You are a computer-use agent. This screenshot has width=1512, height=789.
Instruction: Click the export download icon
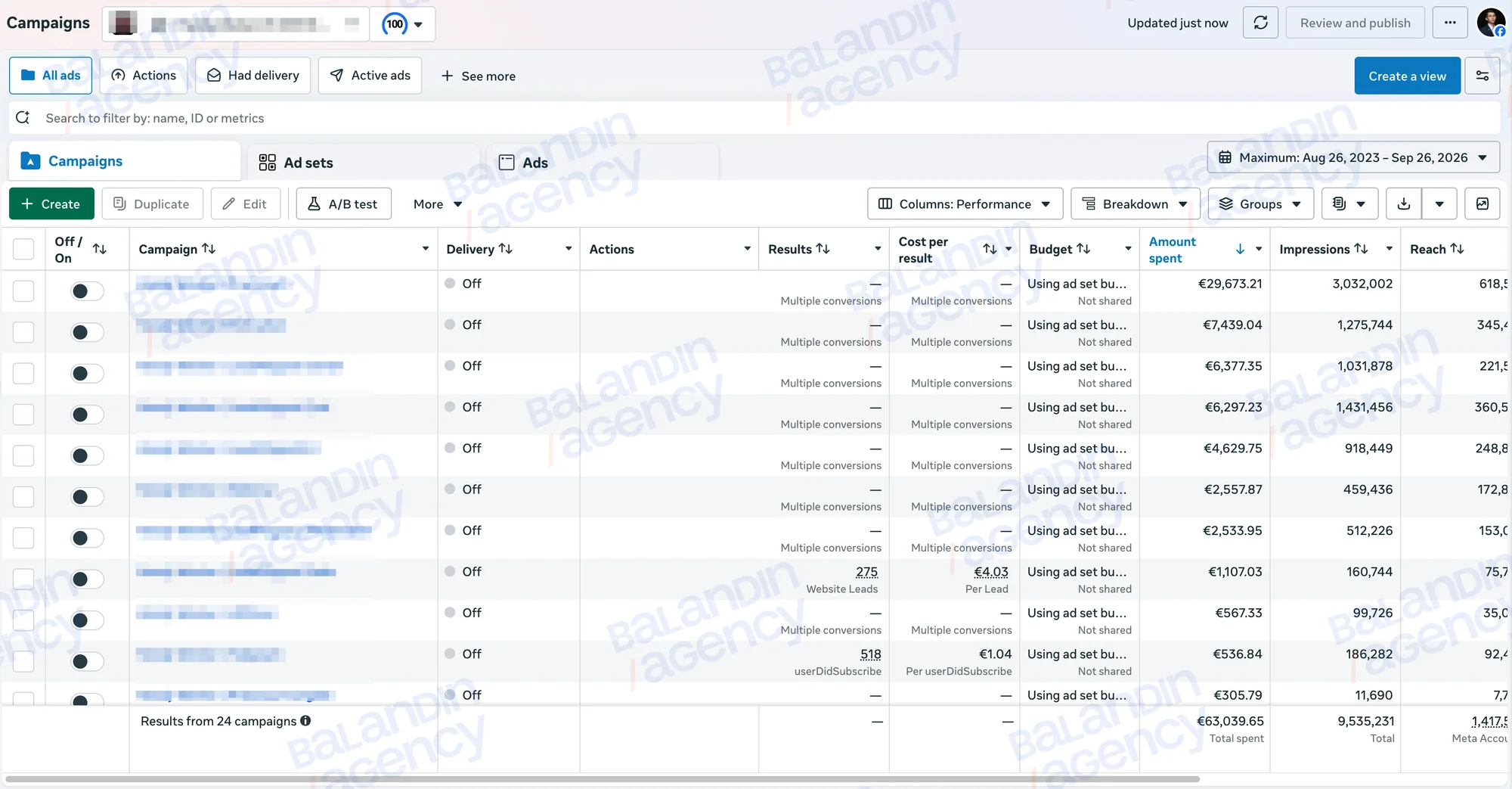[x=1404, y=204]
